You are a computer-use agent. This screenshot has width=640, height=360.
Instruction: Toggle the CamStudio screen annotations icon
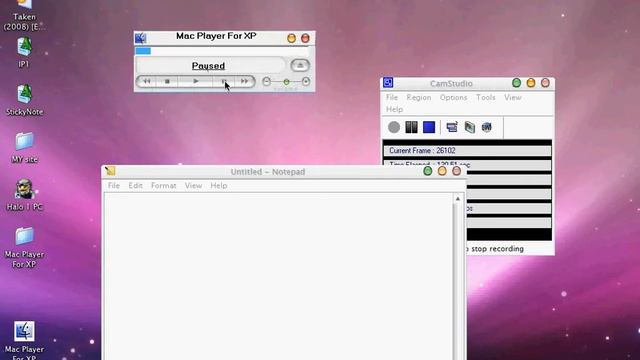click(x=452, y=127)
